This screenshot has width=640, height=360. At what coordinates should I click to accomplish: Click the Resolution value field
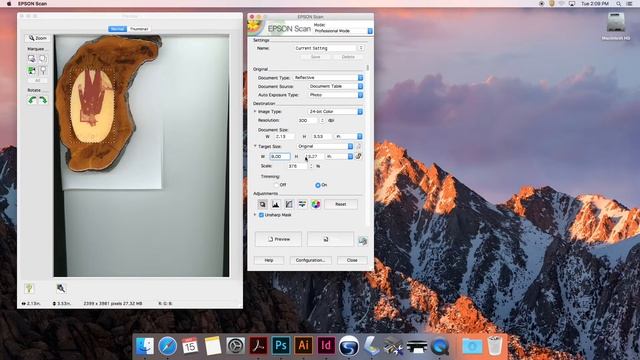(308, 120)
